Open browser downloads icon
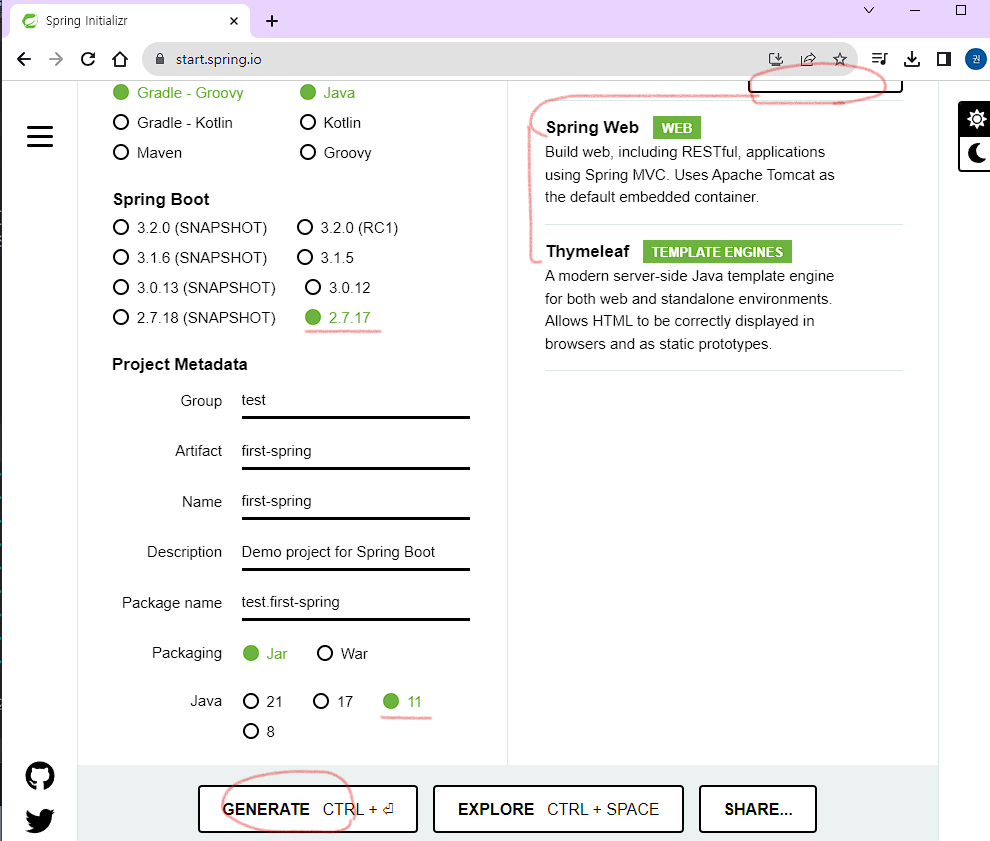990x841 pixels. click(912, 59)
